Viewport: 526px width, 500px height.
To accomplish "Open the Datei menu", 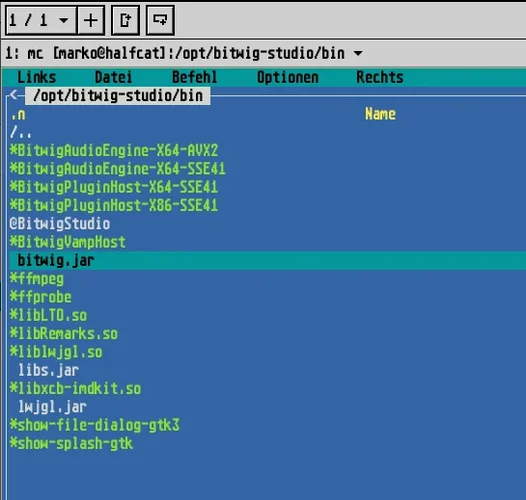I will tap(113, 78).
